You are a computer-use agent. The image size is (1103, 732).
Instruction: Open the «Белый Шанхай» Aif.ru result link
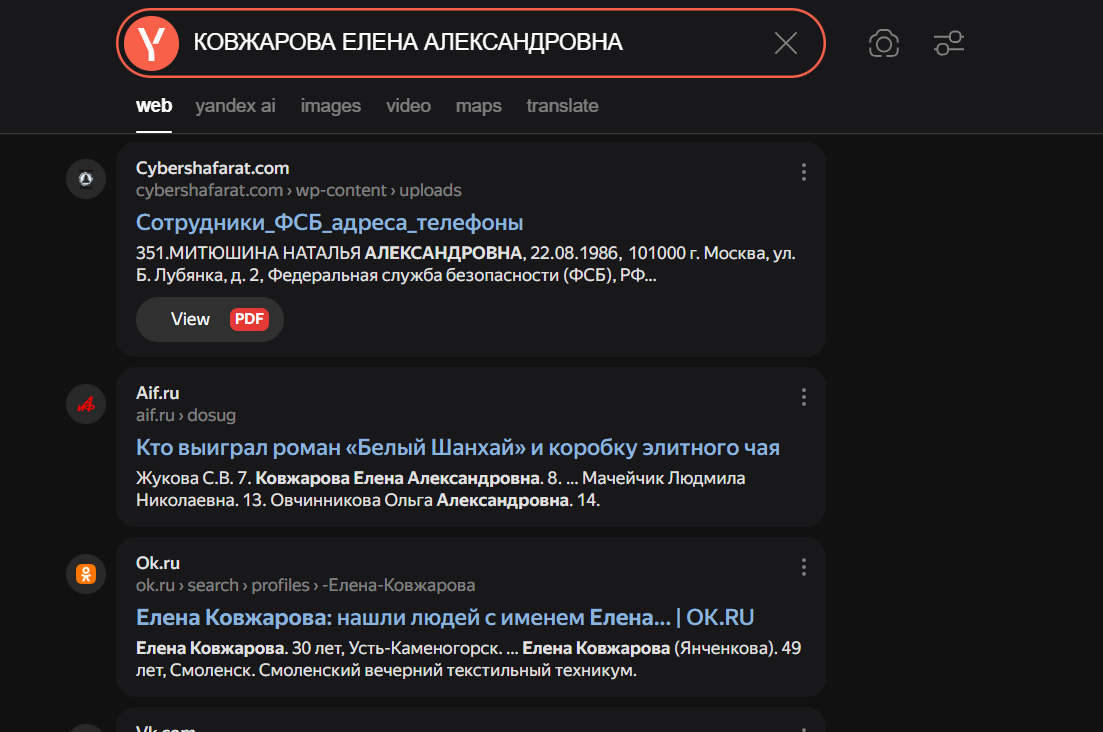pyautogui.click(x=457, y=447)
